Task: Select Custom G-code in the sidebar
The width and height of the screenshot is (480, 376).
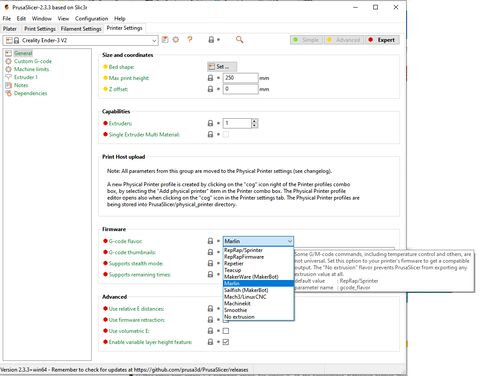Action: click(x=33, y=61)
